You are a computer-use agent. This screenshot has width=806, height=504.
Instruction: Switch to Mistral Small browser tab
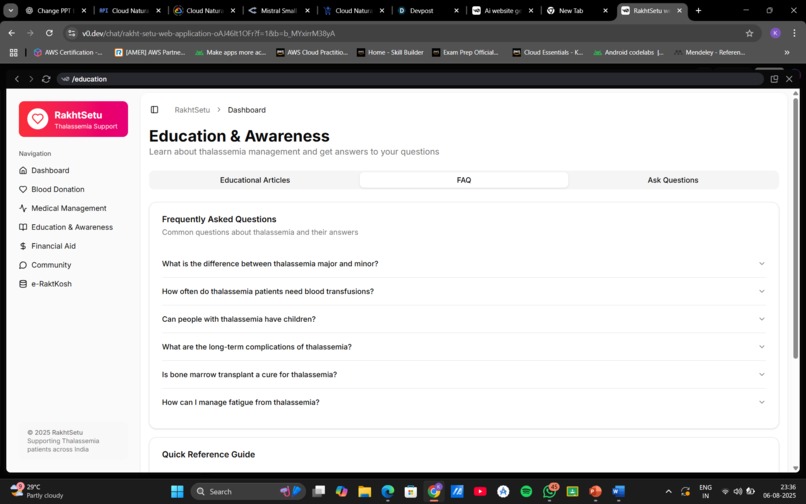point(279,10)
